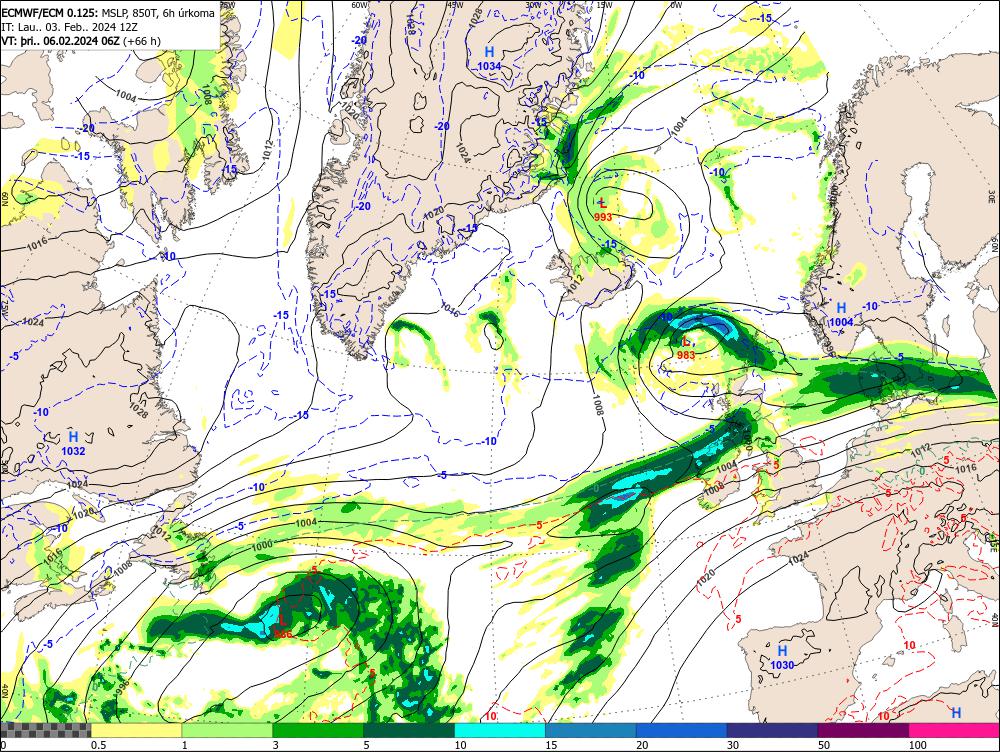Click the 1008 isobar label south of Iceland
The height and width of the screenshot is (752, 1000).
[597, 405]
